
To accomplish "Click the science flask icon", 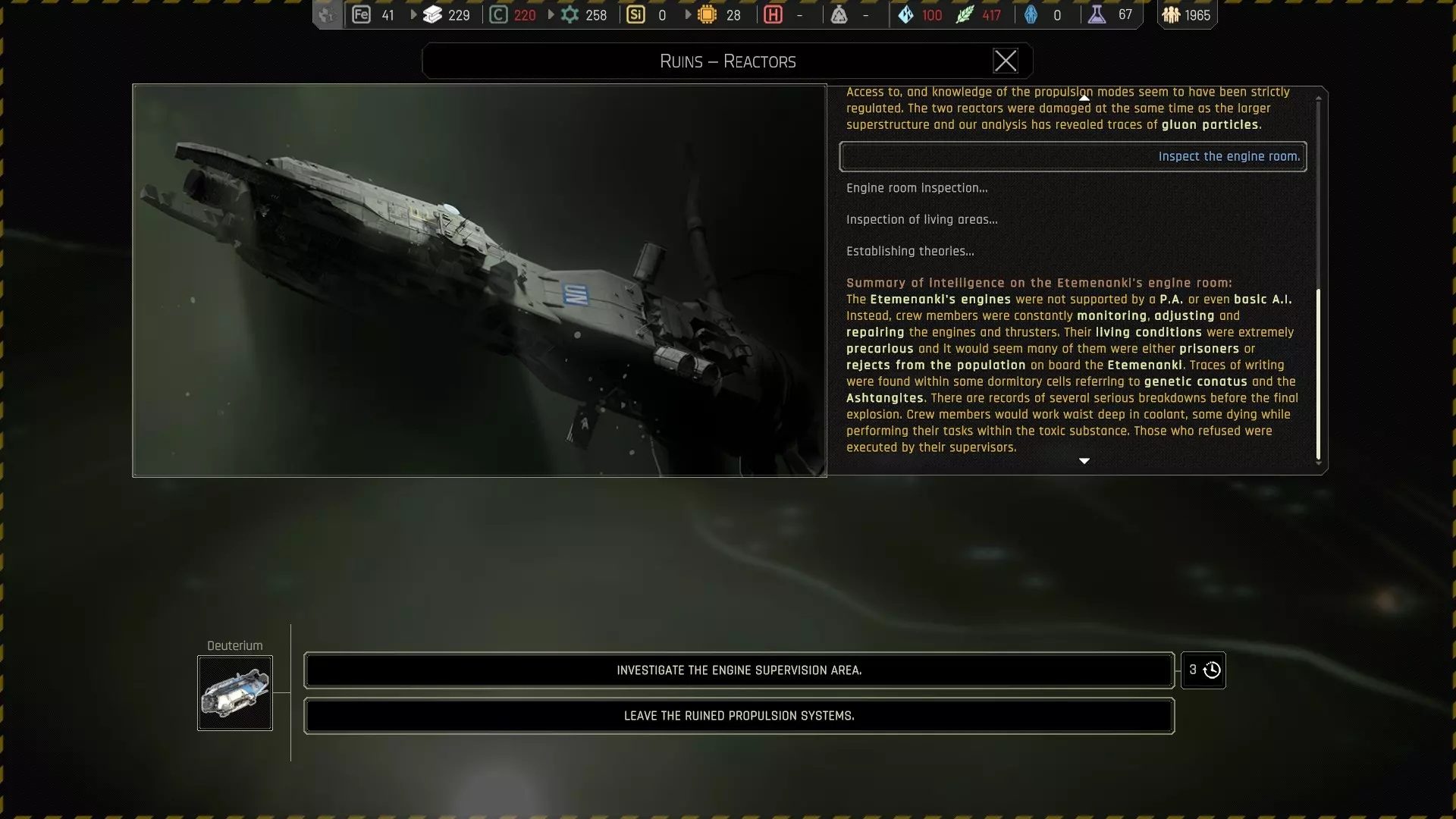I will point(1097,14).
